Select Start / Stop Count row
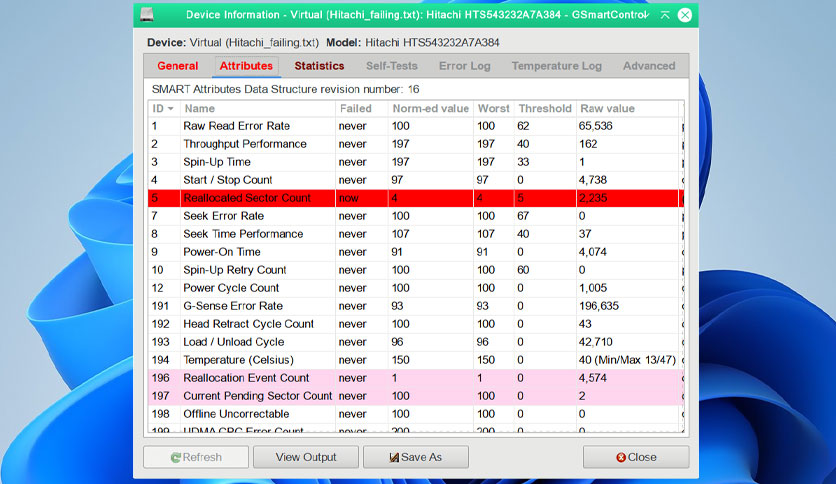 (416, 180)
